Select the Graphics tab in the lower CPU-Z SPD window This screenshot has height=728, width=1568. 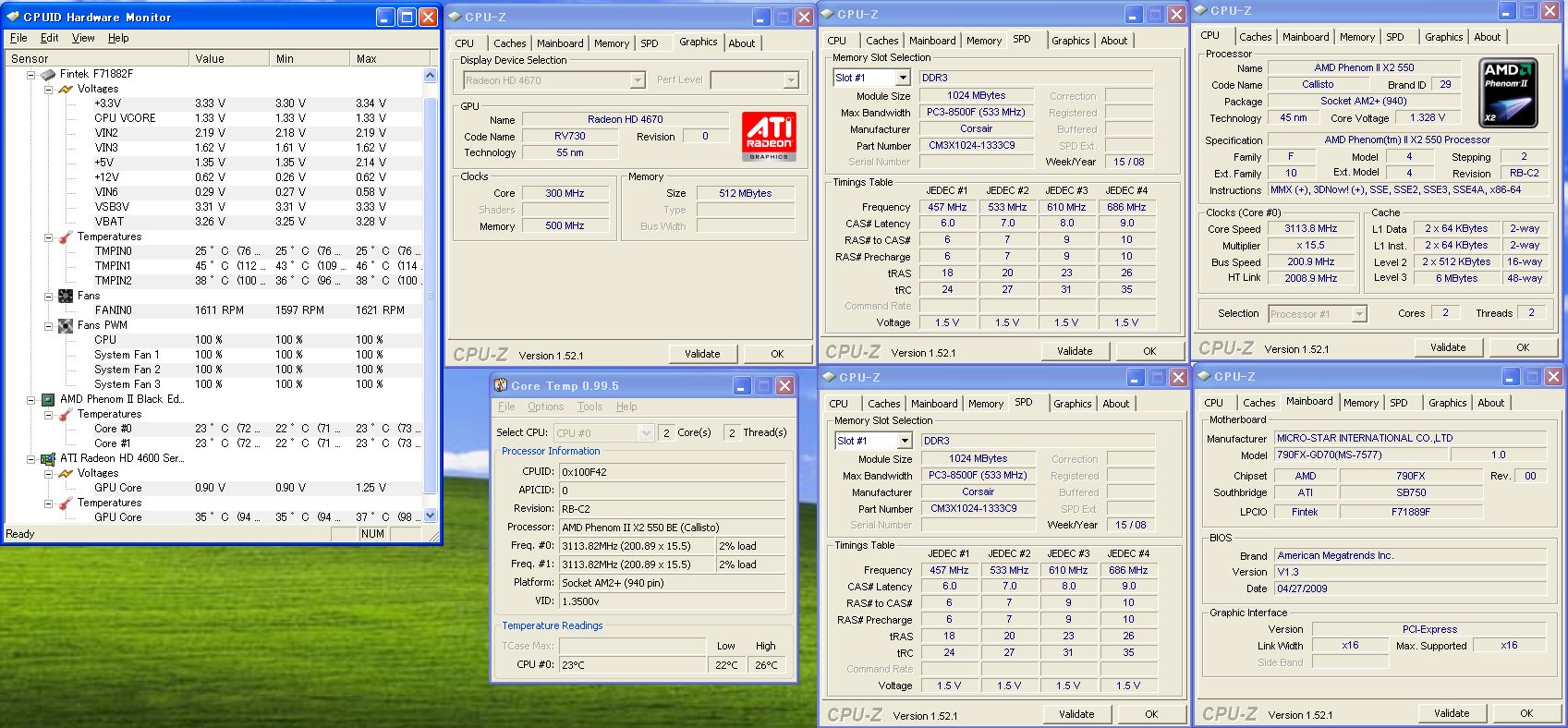(1073, 404)
